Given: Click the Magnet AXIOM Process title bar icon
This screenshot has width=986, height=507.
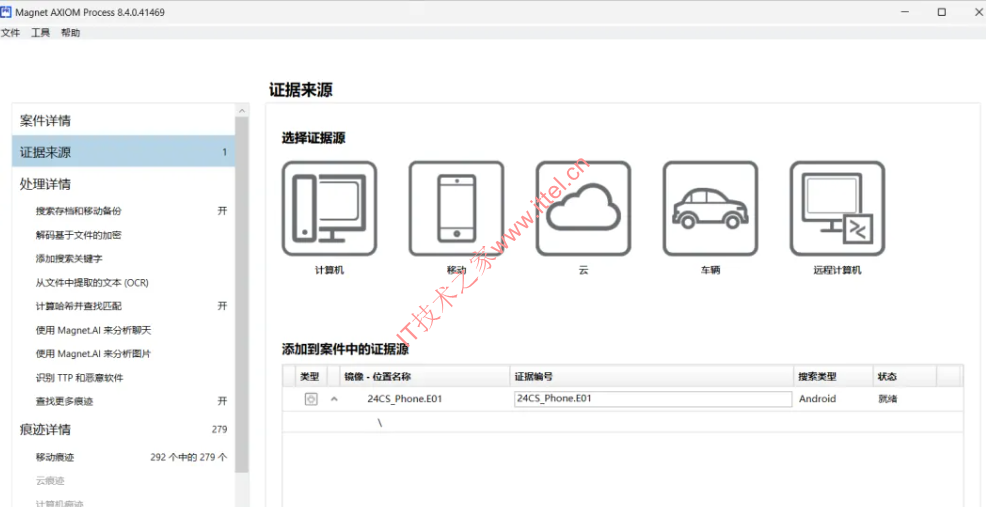Looking at the screenshot, I should coord(9,12).
